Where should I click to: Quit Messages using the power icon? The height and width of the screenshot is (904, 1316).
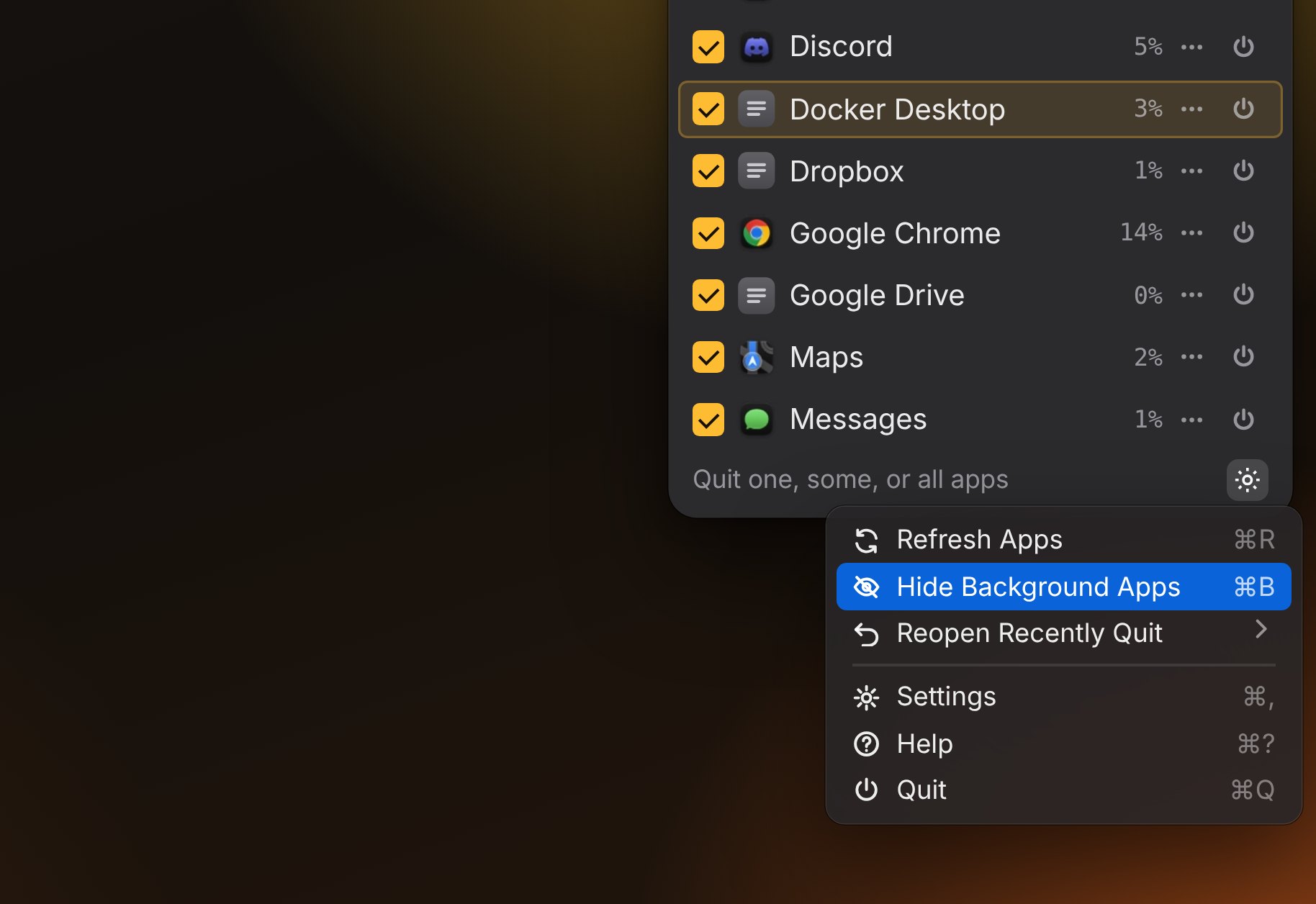[1243, 419]
